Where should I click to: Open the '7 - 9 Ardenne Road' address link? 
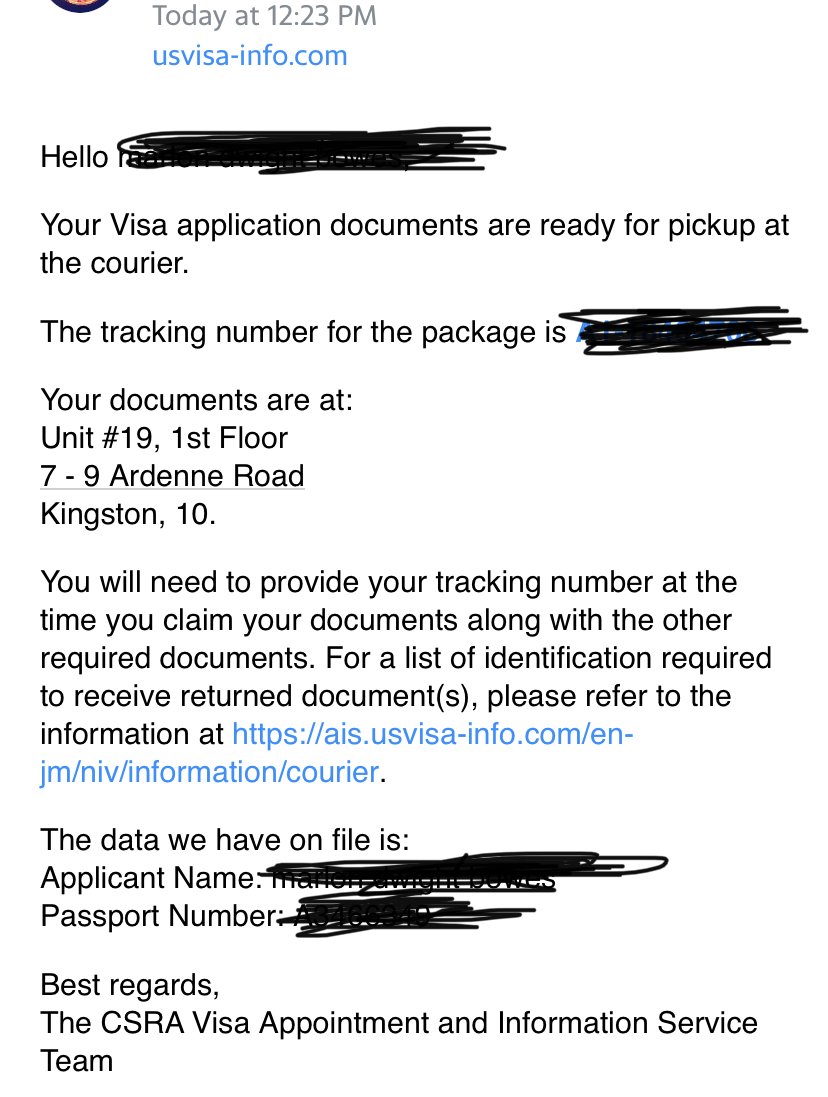click(172, 476)
